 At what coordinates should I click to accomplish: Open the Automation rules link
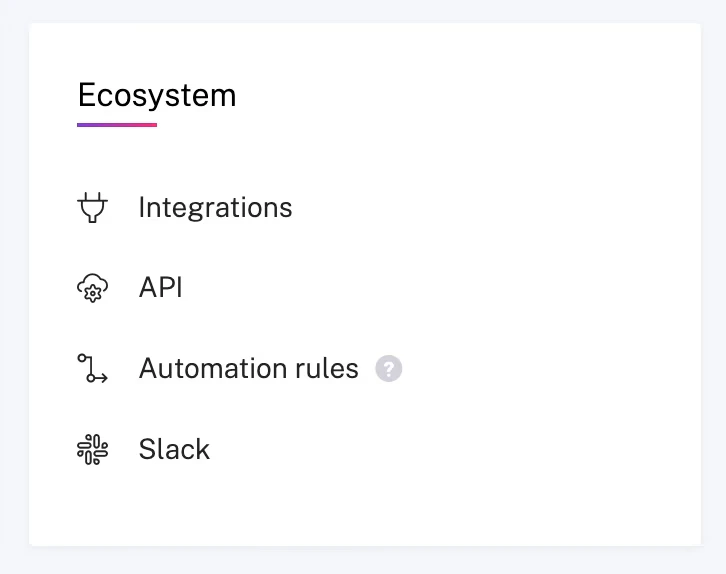[x=248, y=369]
